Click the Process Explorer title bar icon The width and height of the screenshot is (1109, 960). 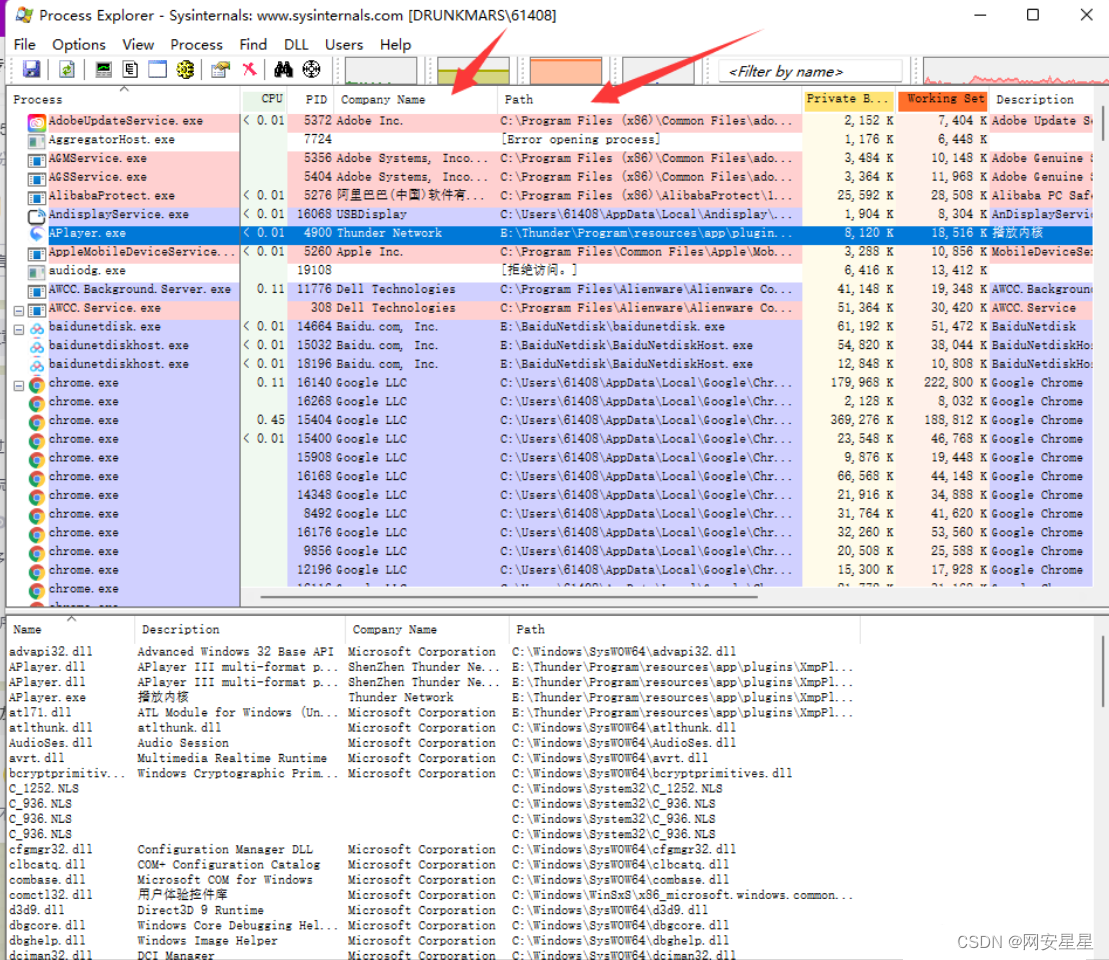pyautogui.click(x=24, y=15)
